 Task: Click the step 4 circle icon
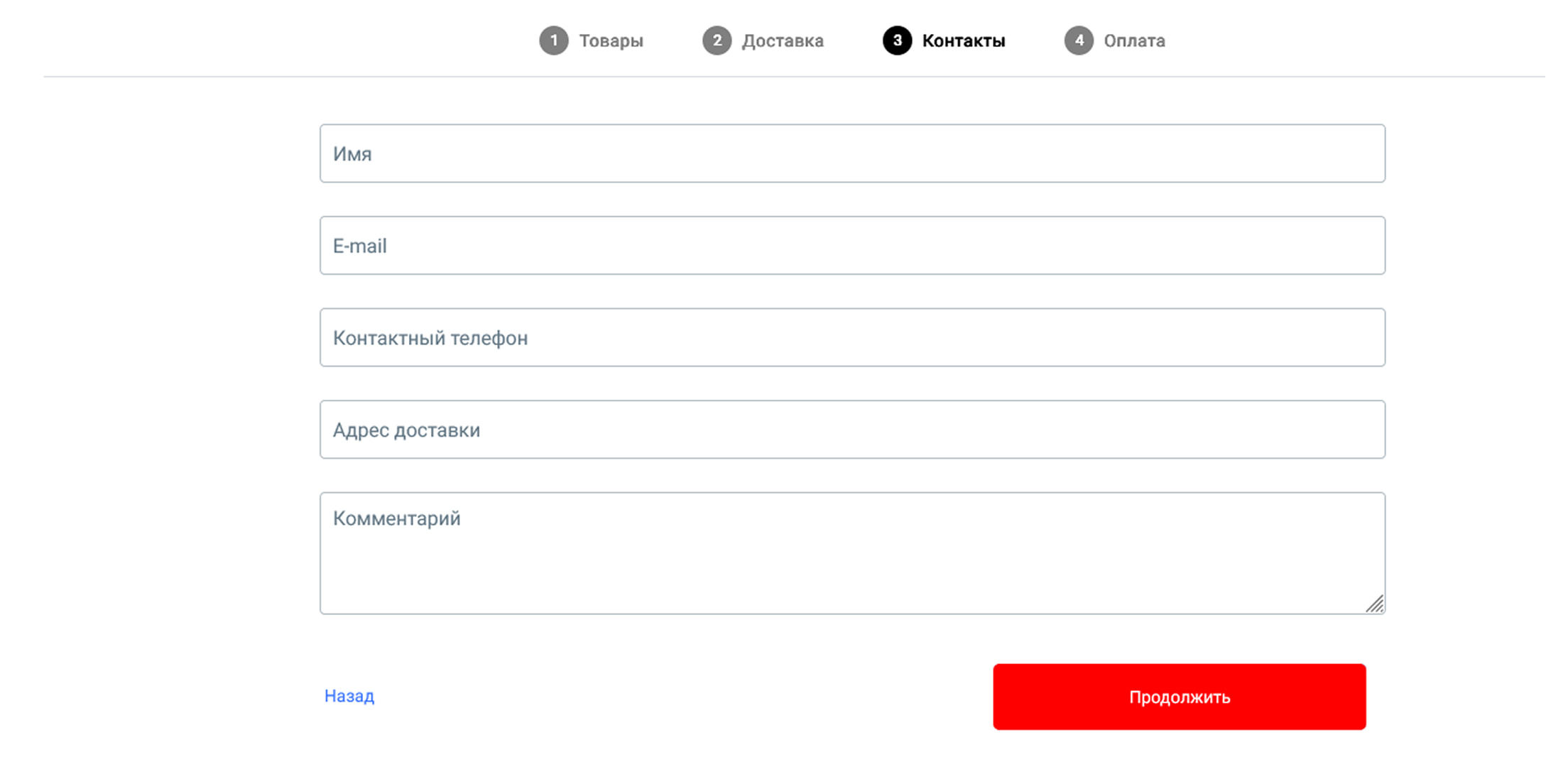pos(1079,40)
